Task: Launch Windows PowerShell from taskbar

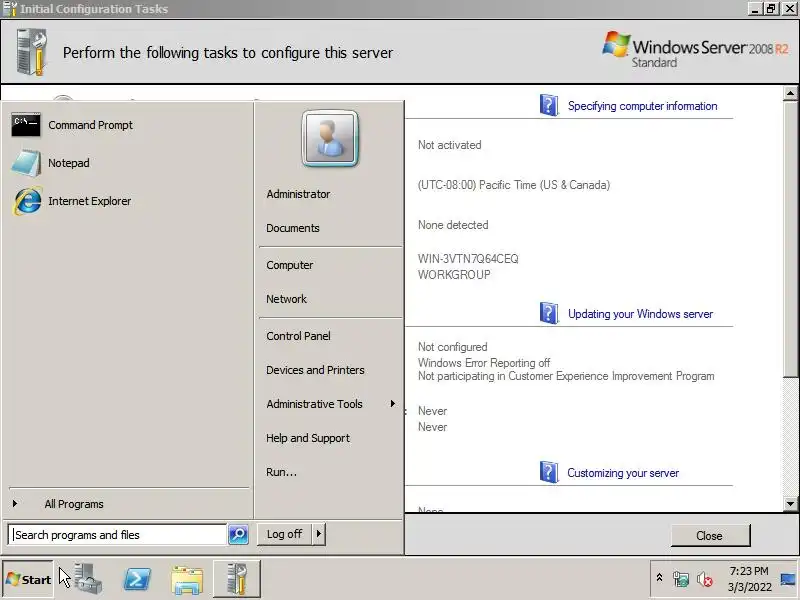Action: [x=137, y=579]
